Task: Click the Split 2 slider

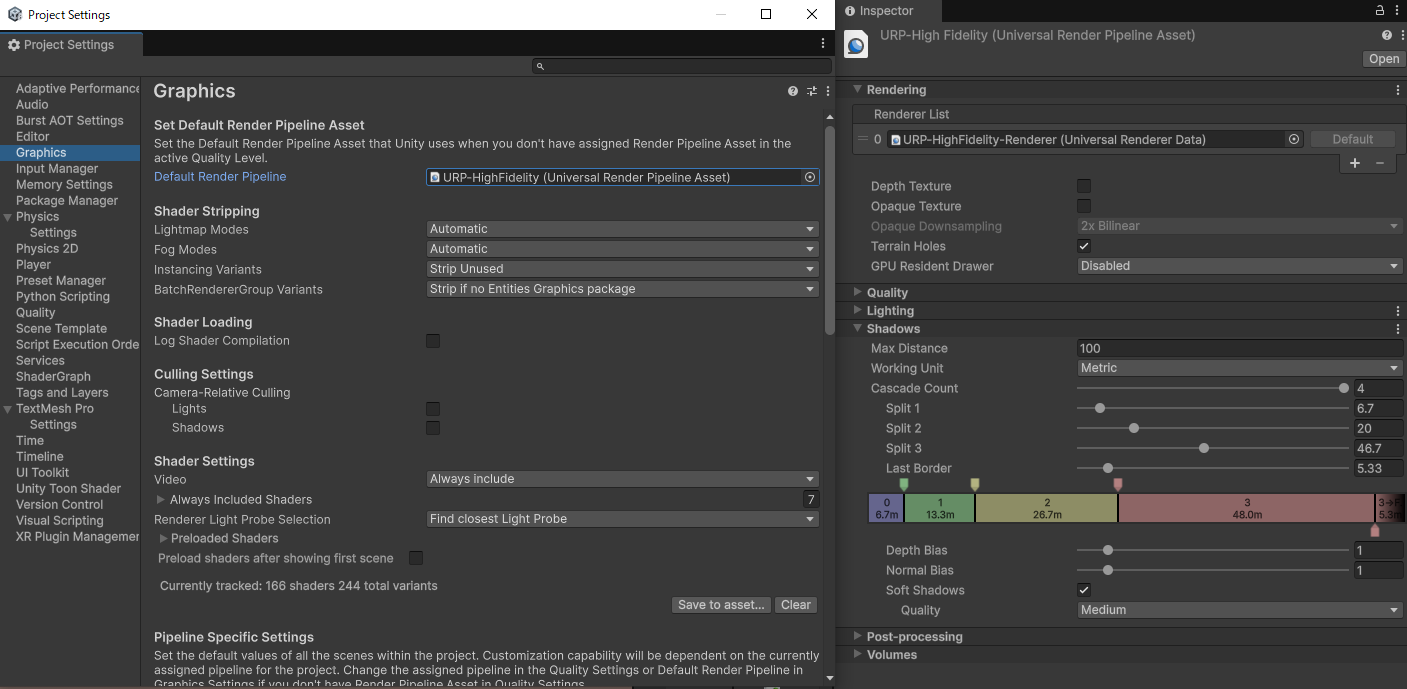Action: pos(1213,428)
